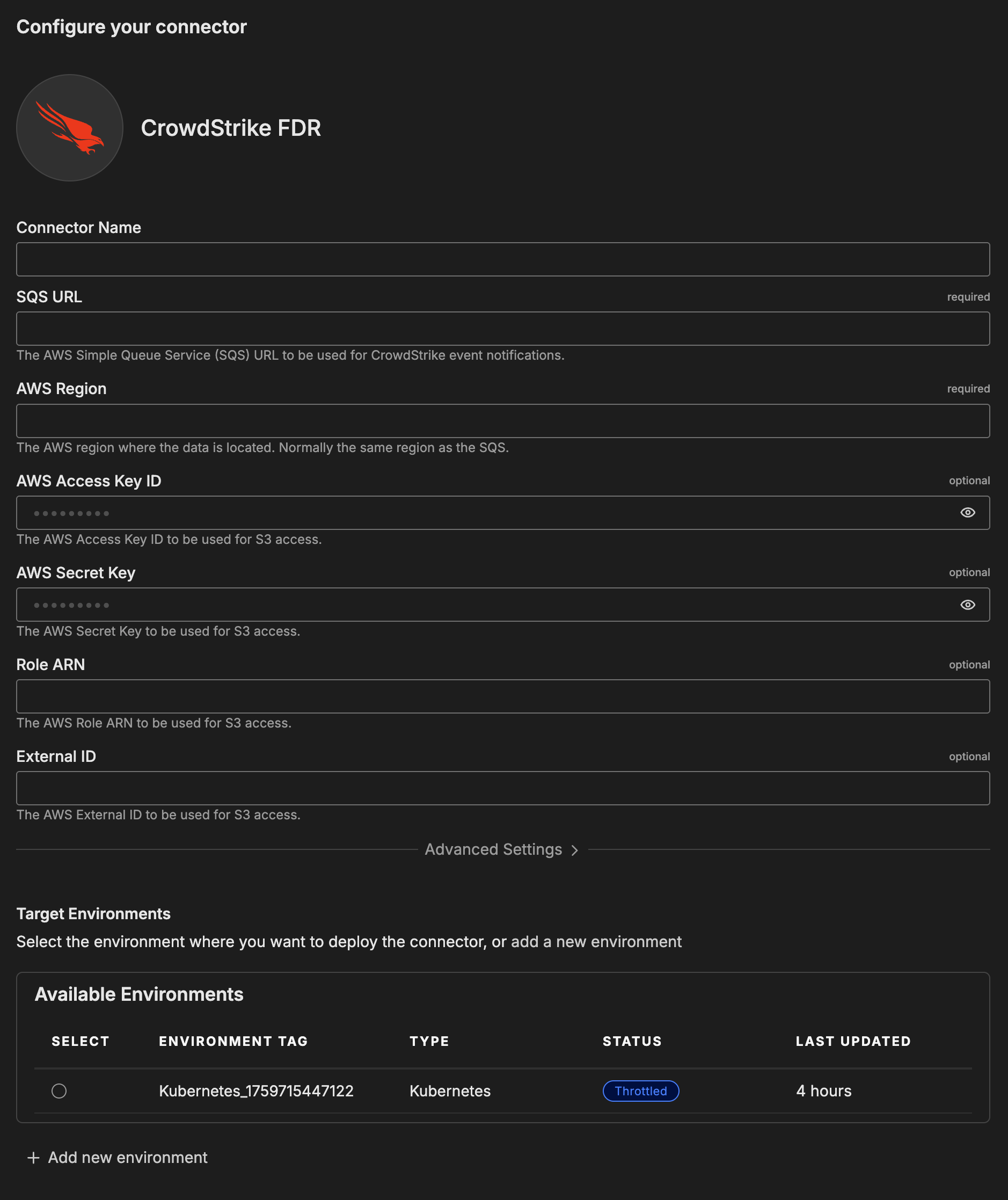Reveal the AWS Secret Key with eye icon
Screen dimensions: 1008x1200
(967, 604)
